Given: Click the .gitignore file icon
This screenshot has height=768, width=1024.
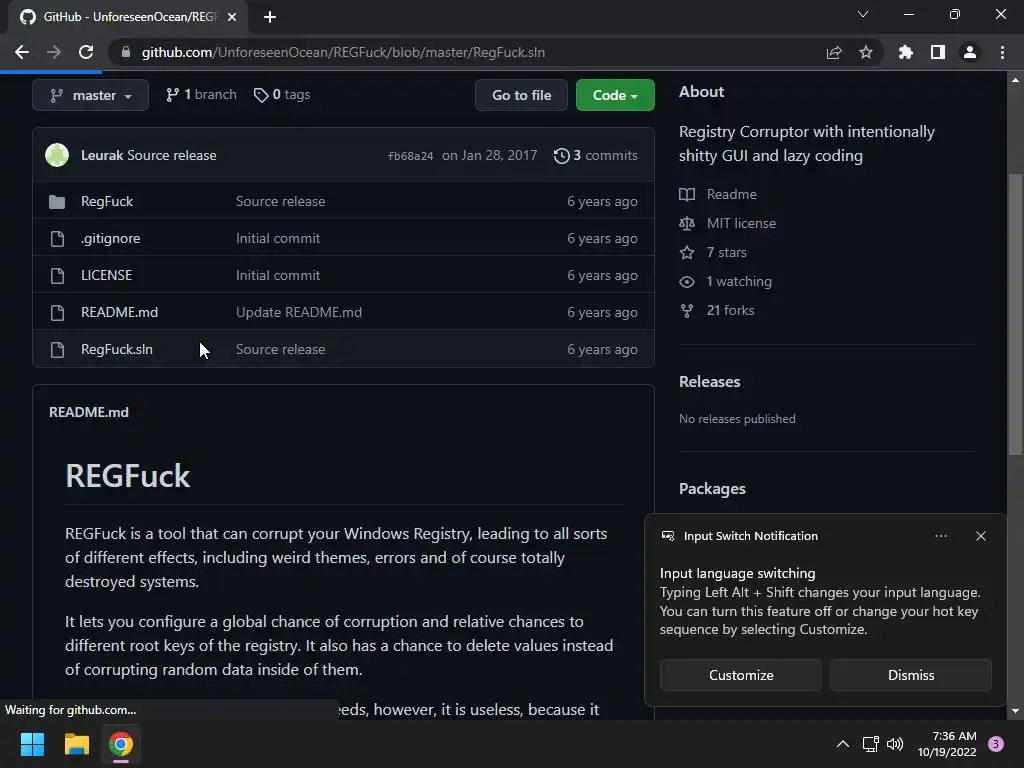Looking at the screenshot, I should (57, 239).
